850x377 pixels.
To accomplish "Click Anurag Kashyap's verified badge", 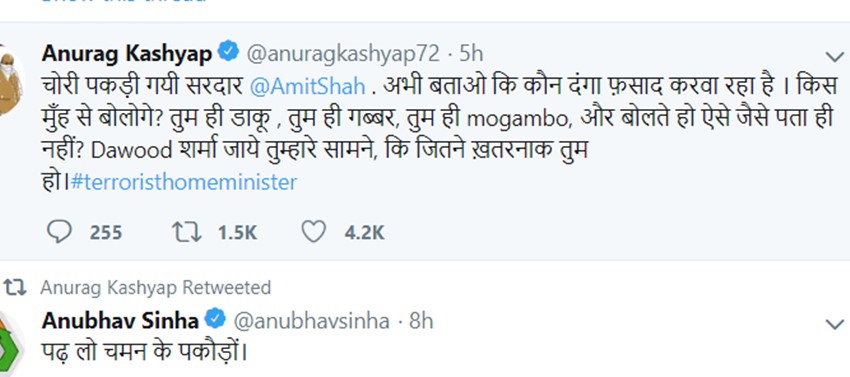I will coord(228,53).
